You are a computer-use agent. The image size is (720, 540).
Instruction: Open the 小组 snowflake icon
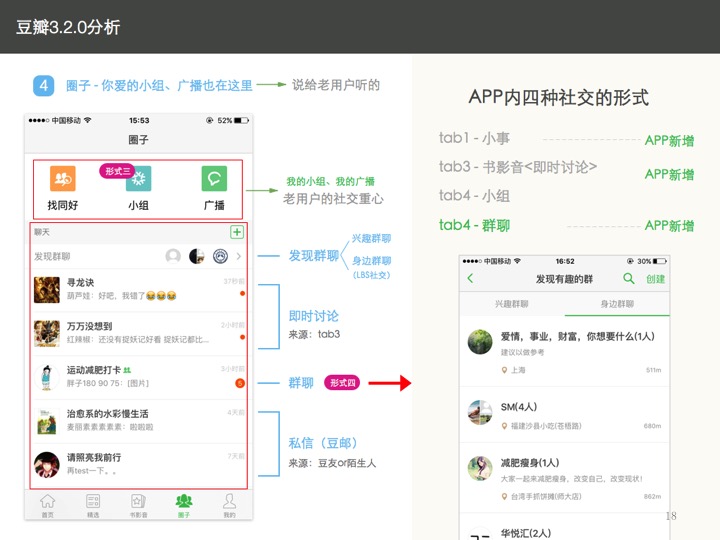[x=138, y=178]
